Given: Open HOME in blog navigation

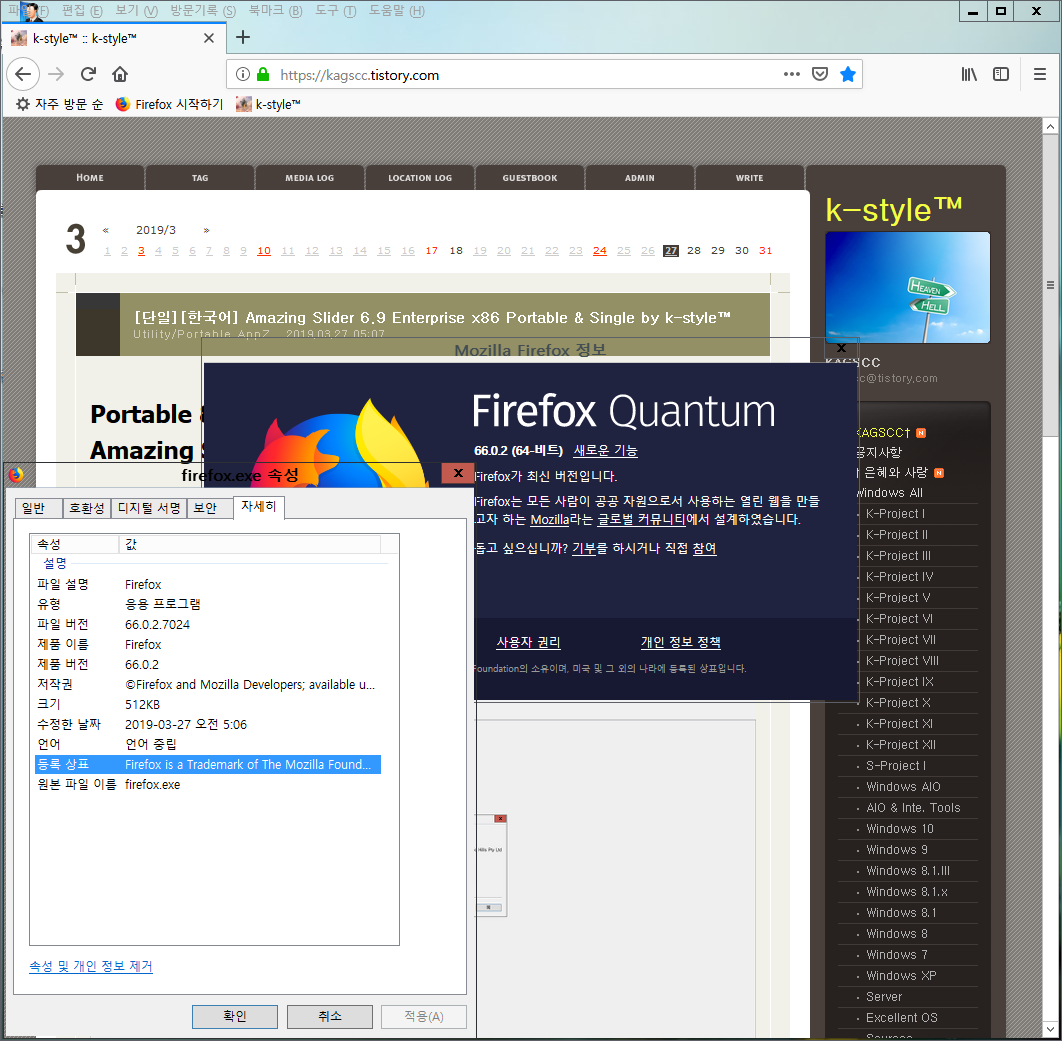Looking at the screenshot, I should (90, 177).
